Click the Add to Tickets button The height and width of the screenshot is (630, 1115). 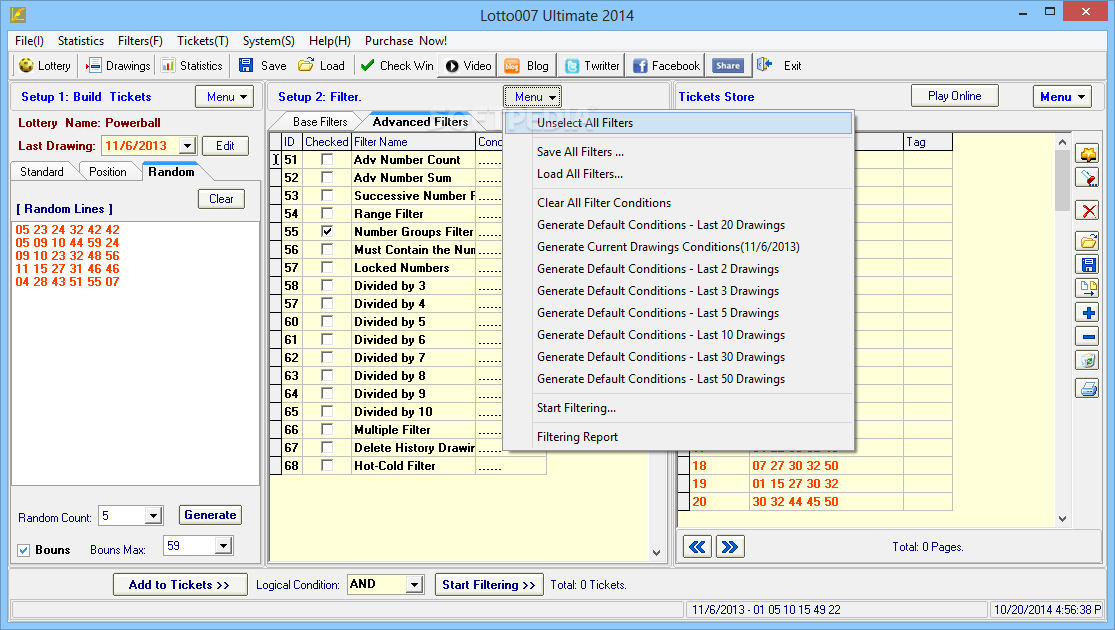pos(180,584)
